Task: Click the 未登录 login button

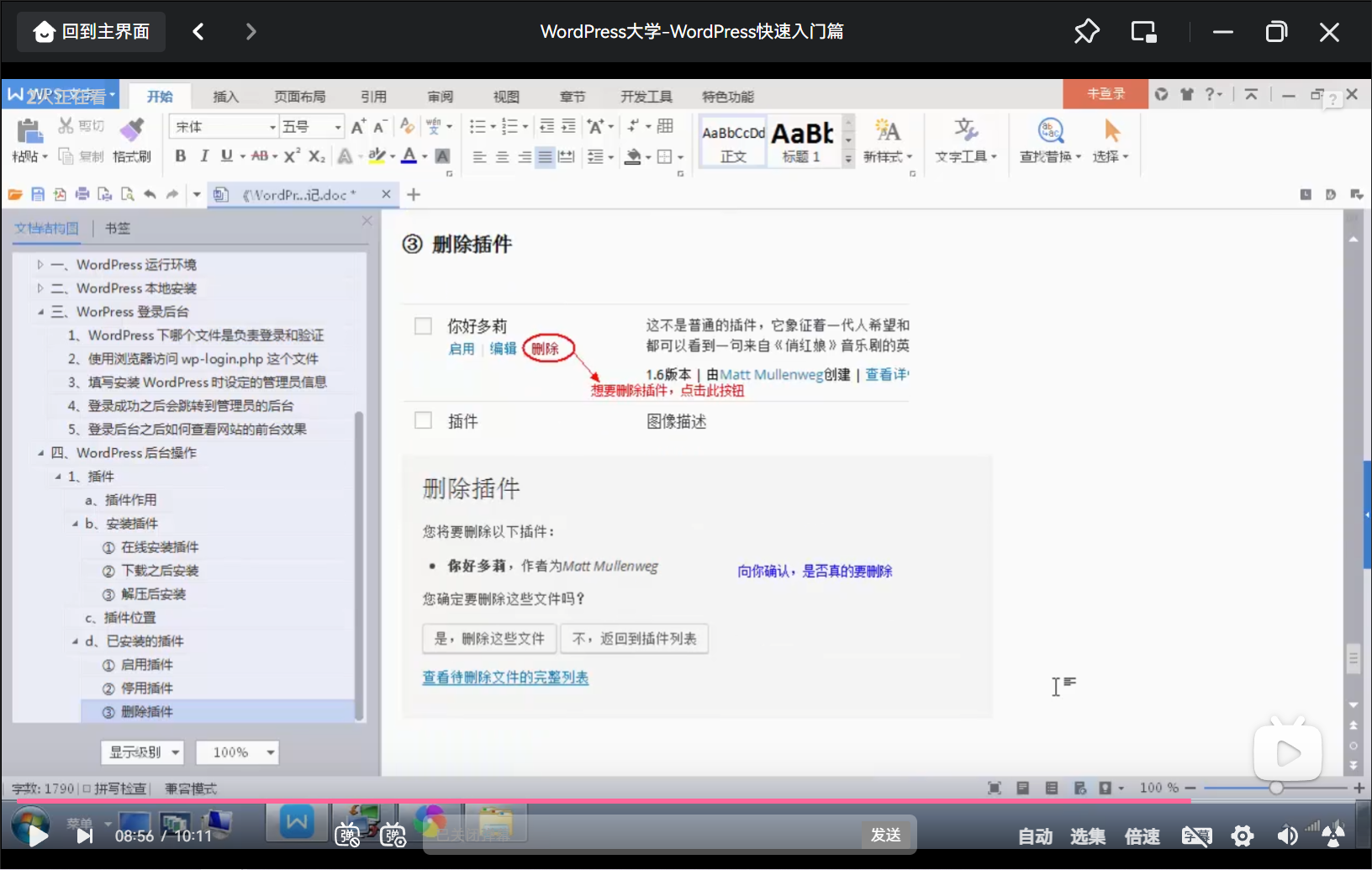Action: (1106, 94)
